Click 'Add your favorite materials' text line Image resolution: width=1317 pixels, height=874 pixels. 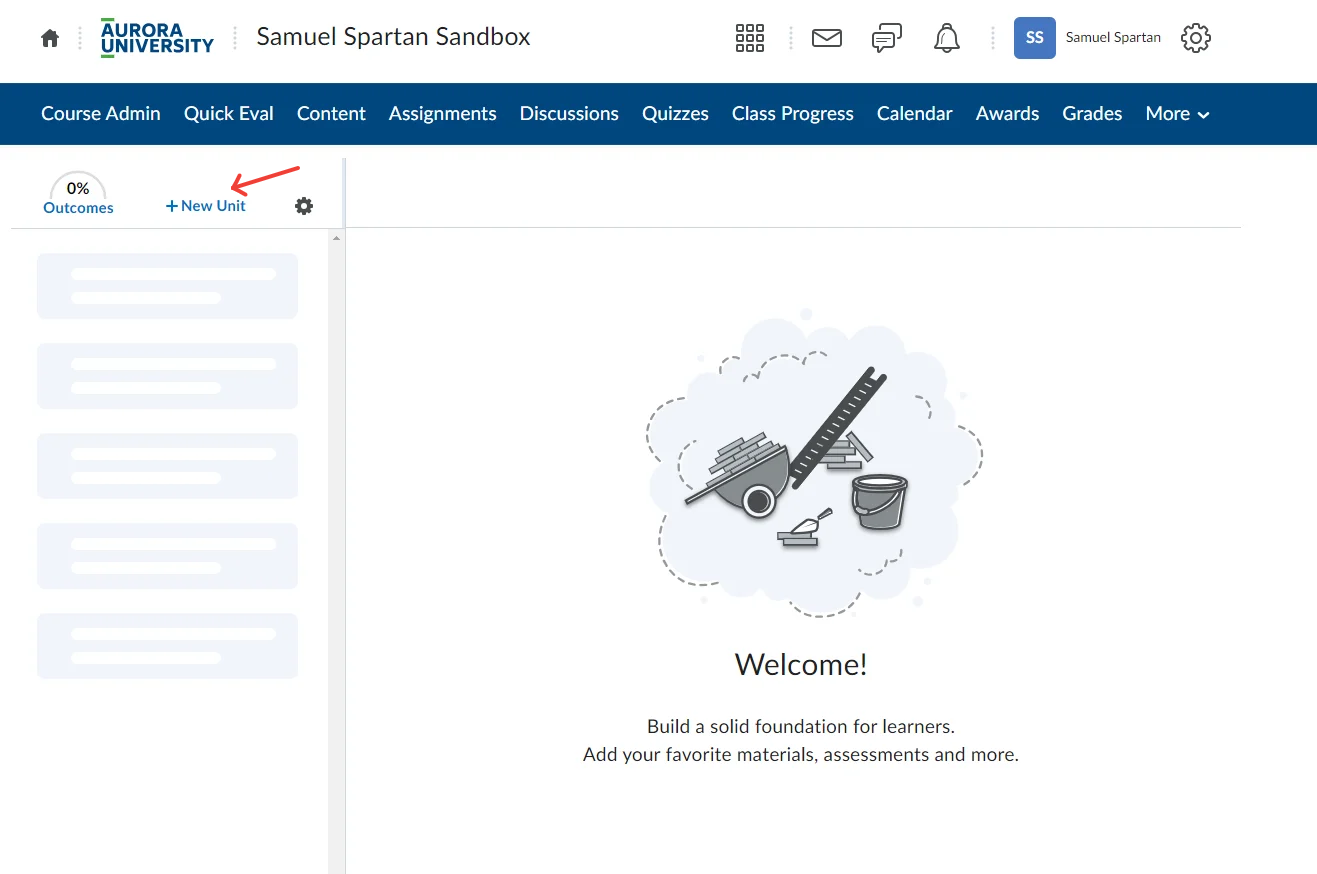(x=801, y=755)
